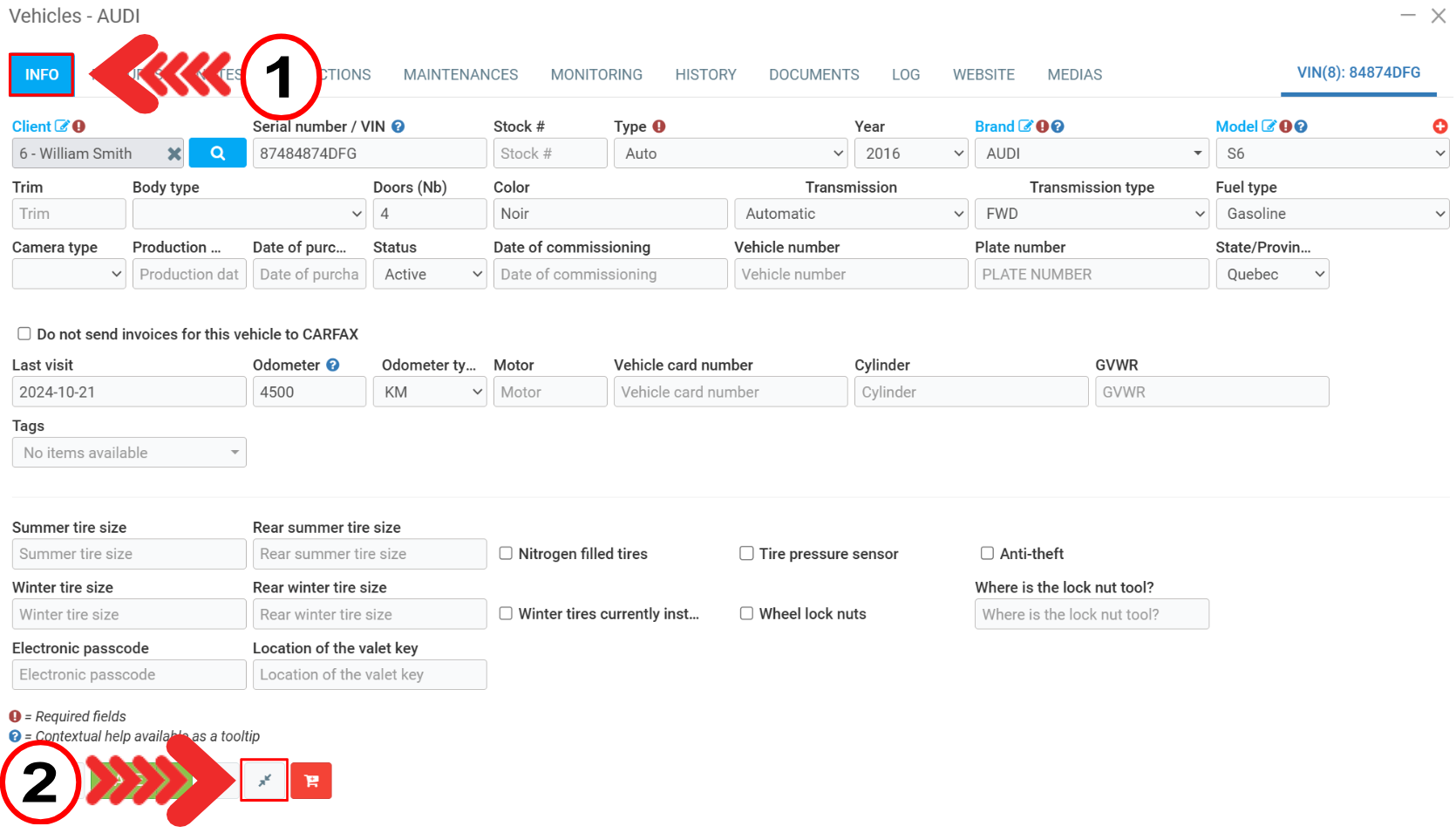Viewport: 1456px width, 833px height.
Task: Open the Year dropdown showing 2016
Action: click(911, 154)
